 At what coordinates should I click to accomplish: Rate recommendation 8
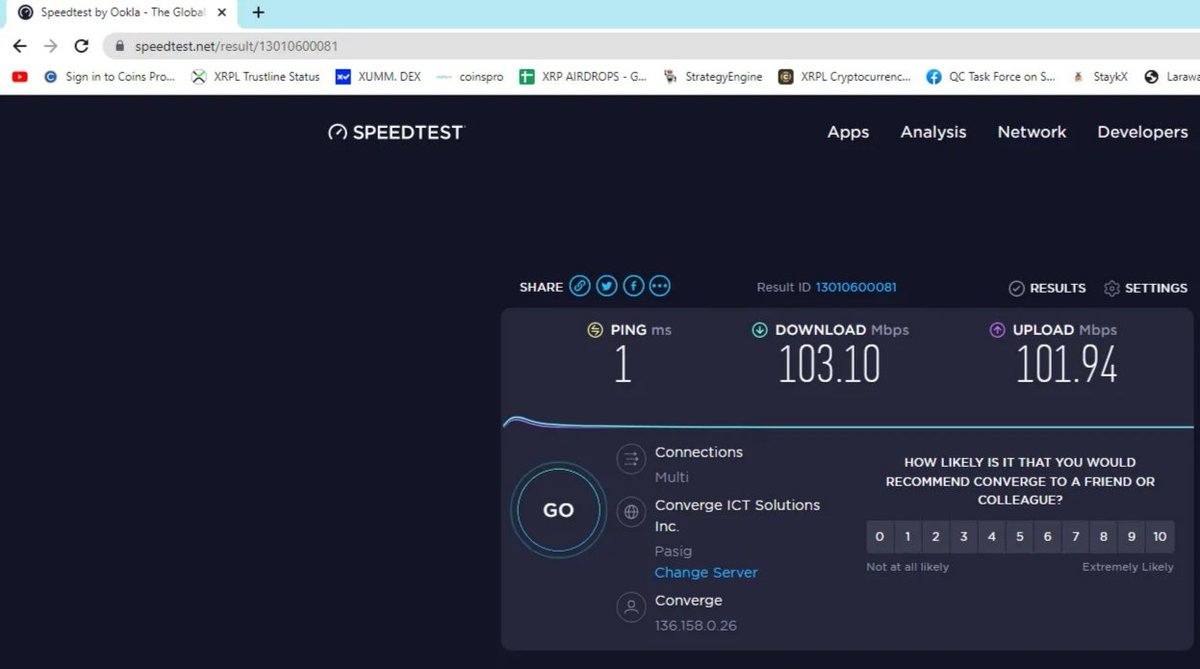pyautogui.click(x=1104, y=536)
